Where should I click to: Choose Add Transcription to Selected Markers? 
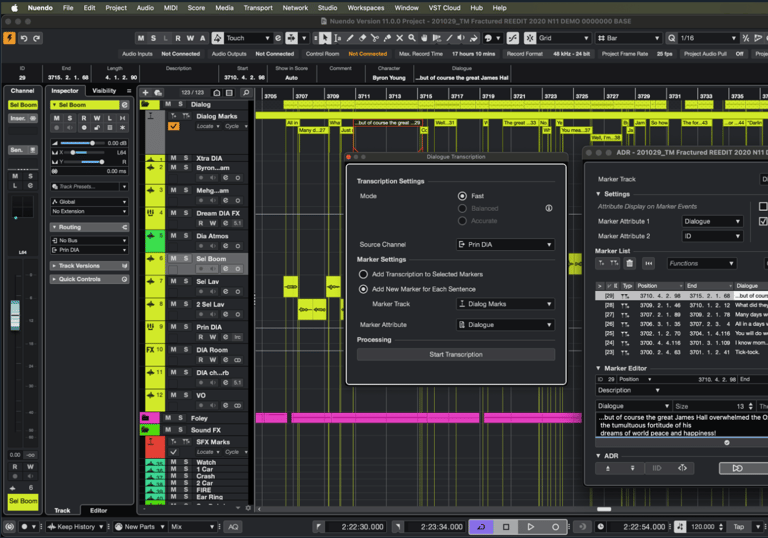[364, 274]
